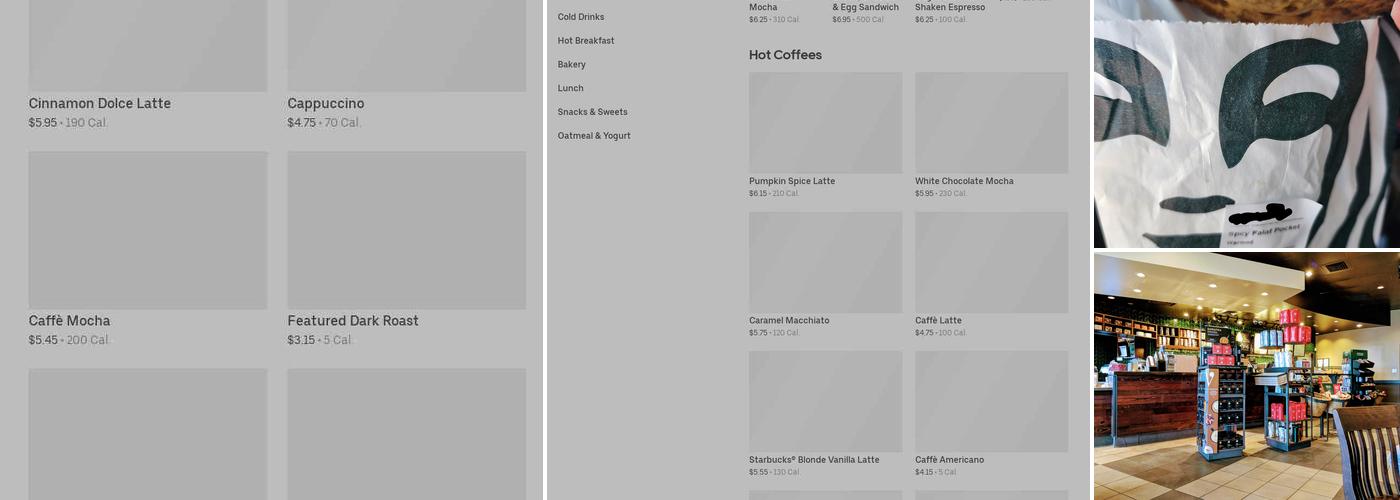The height and width of the screenshot is (500, 1400).
Task: Click the Caffè Mocha image placeholder
Action: [148, 230]
